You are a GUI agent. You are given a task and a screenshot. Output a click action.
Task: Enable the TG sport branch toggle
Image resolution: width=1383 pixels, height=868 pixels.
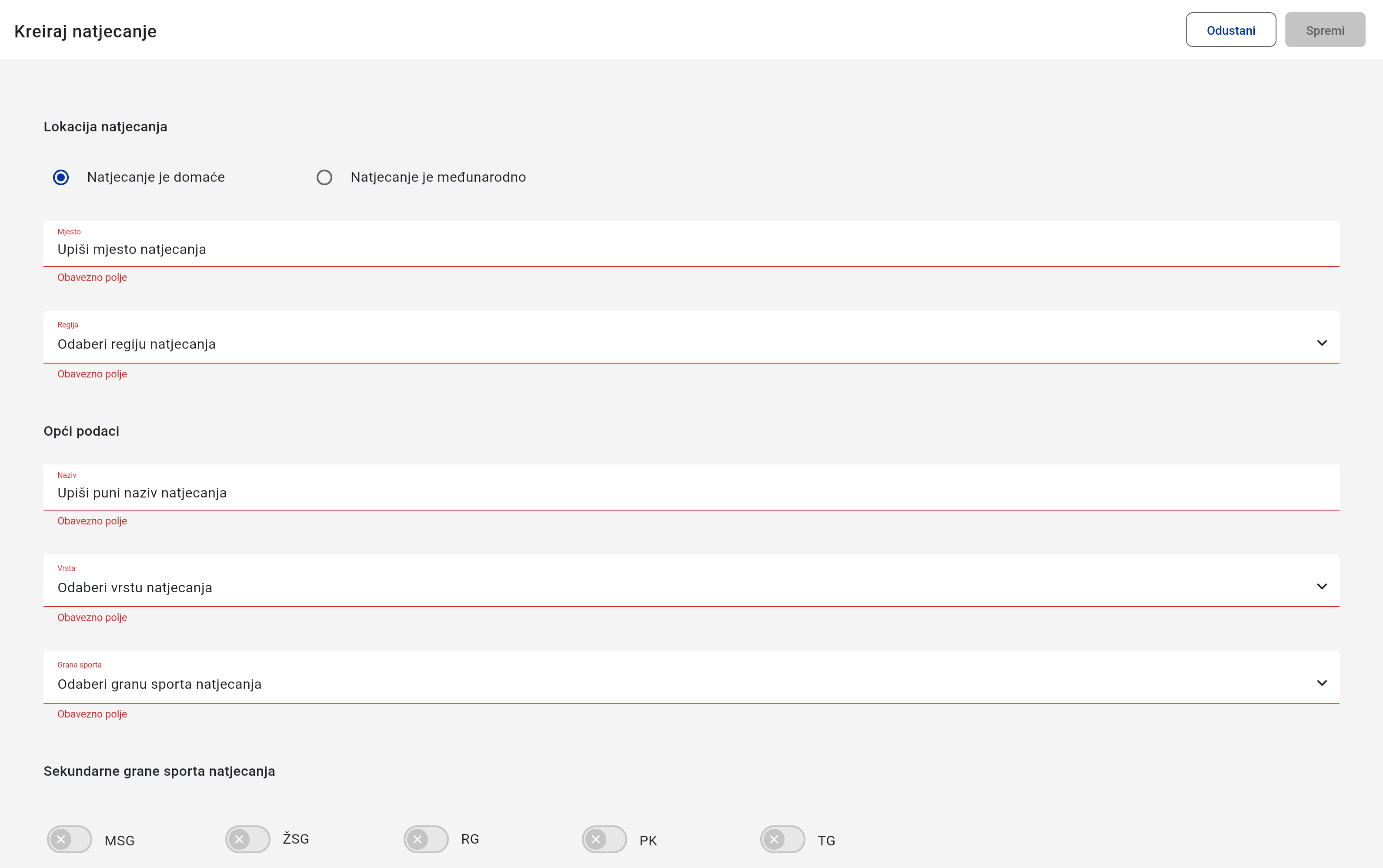pos(782,839)
